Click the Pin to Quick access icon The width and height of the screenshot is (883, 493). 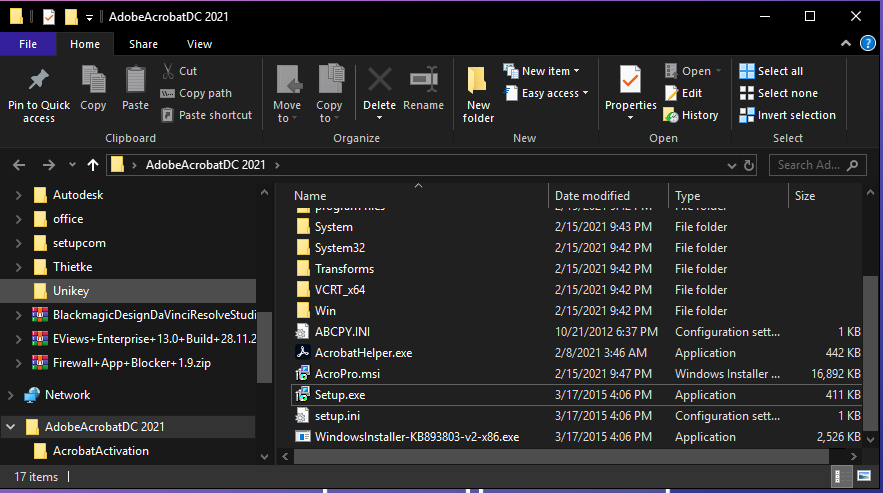click(38, 79)
